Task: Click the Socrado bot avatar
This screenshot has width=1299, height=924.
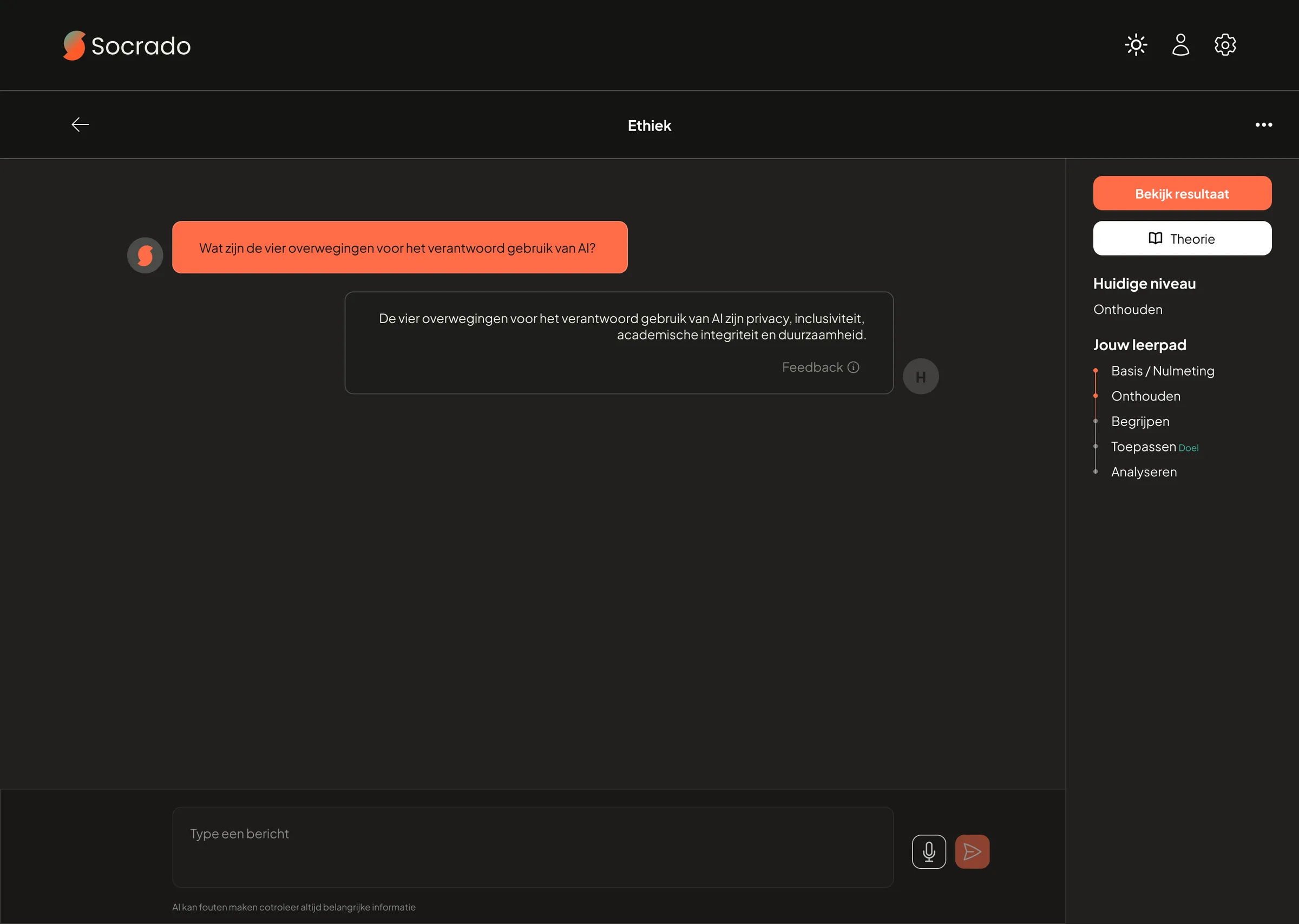Action: 145,255
